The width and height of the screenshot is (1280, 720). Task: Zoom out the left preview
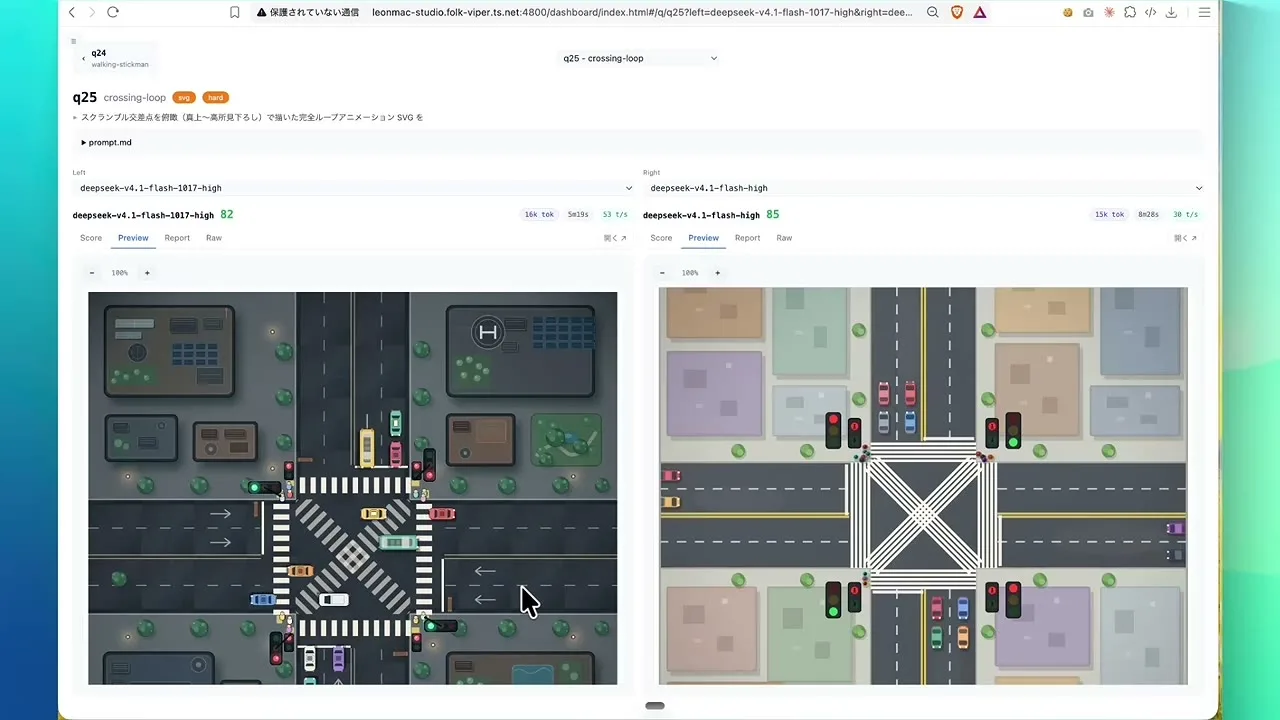92,273
